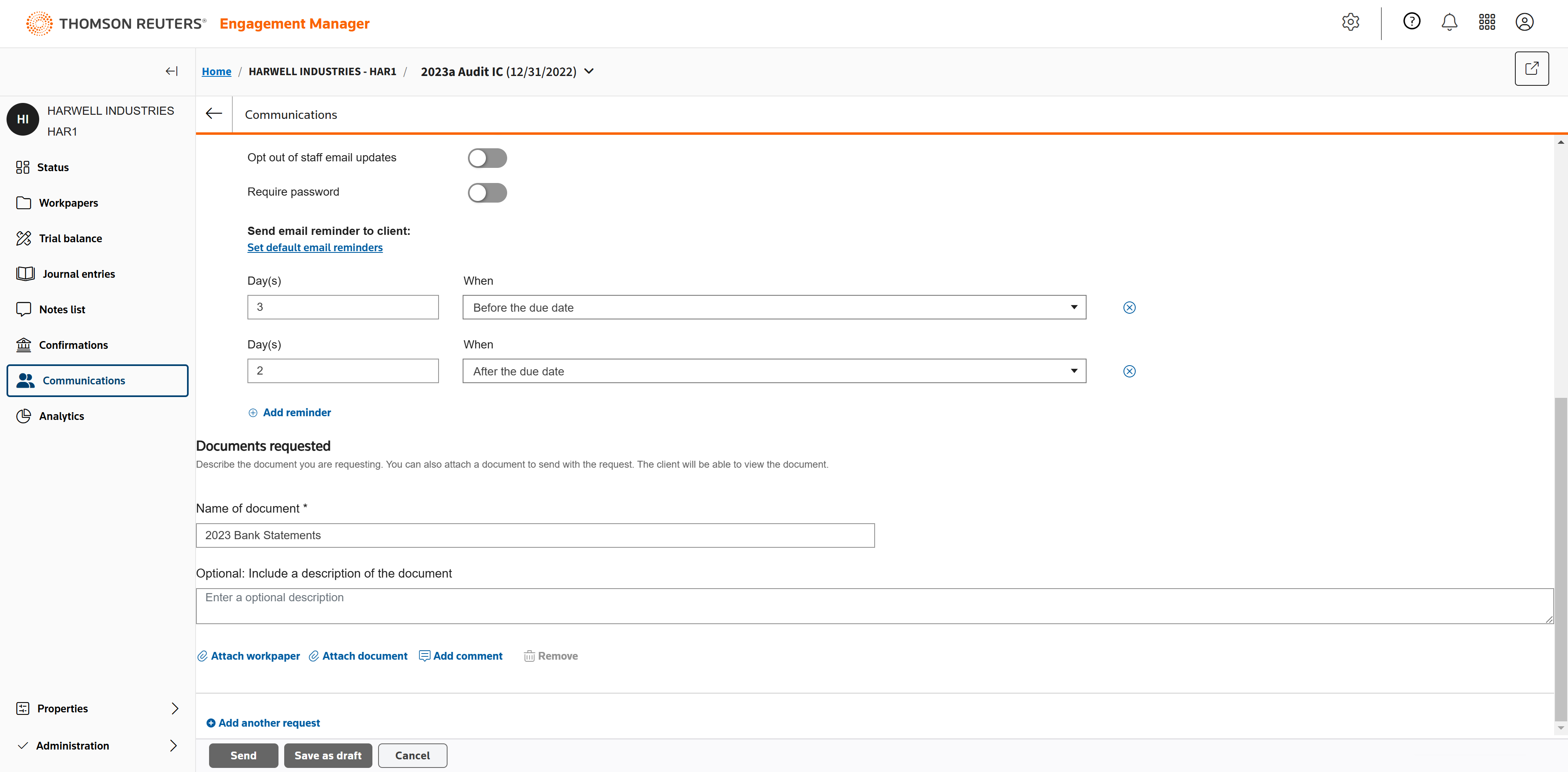Remove the 3-day before due date reminder
Viewport: 1568px width, 772px height.
click(x=1129, y=308)
